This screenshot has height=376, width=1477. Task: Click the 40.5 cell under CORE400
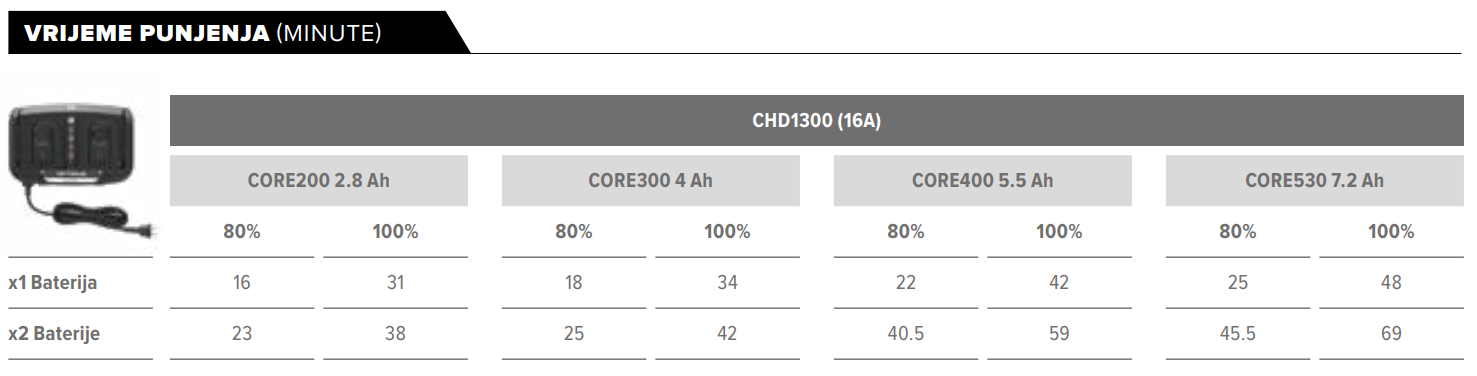pos(906,334)
